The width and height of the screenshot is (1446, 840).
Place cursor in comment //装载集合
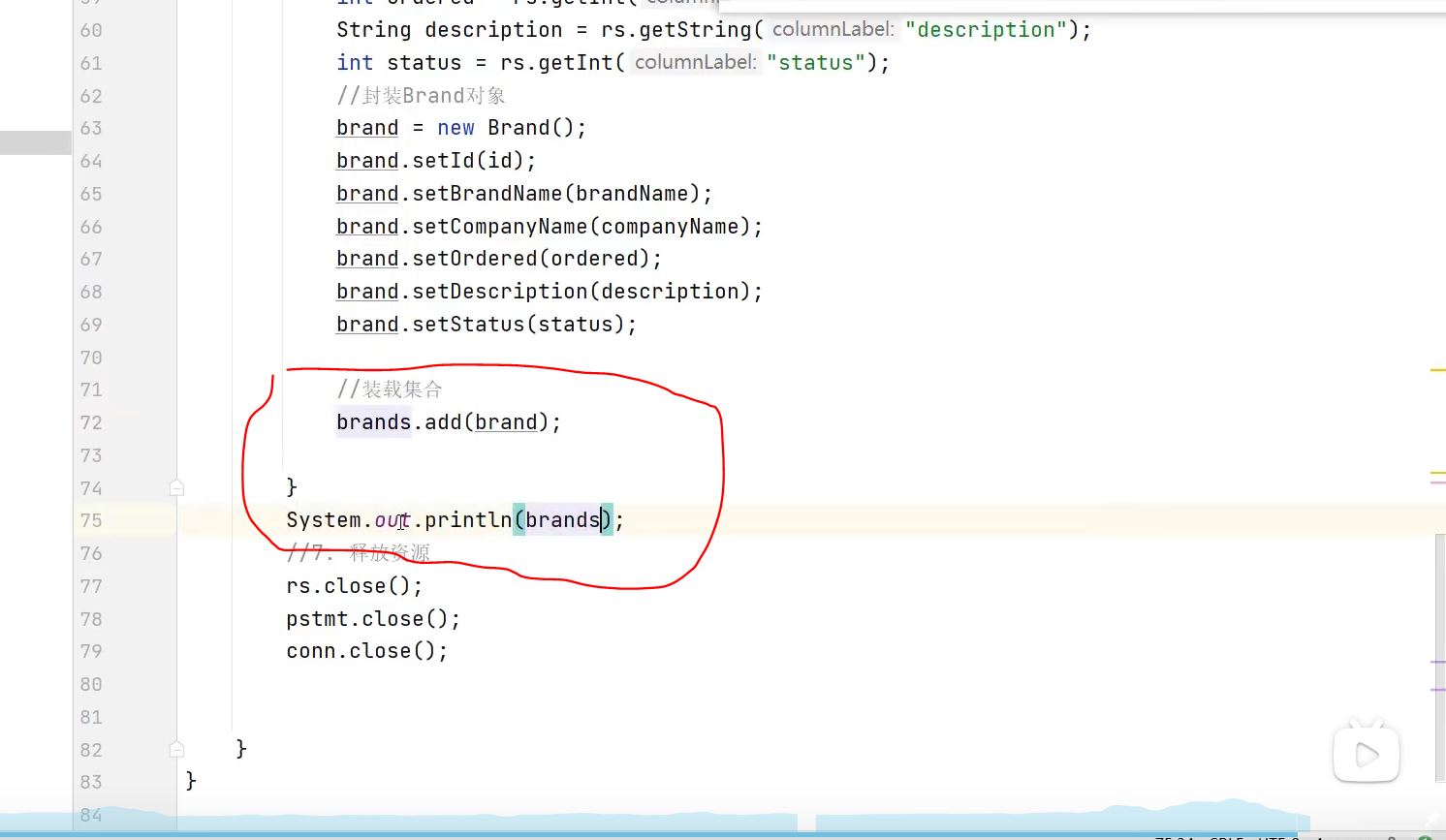coord(390,389)
